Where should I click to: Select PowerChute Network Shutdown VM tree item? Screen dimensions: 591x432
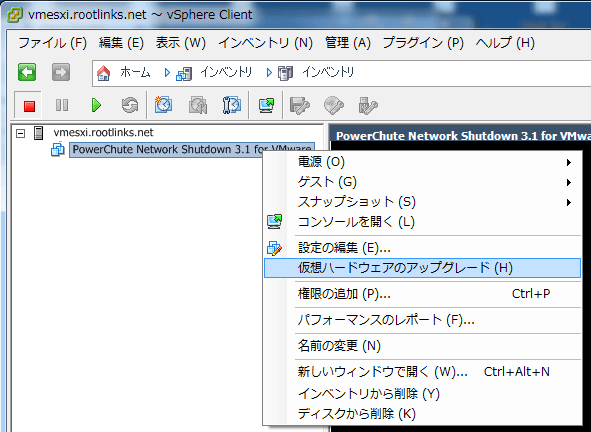point(191,150)
